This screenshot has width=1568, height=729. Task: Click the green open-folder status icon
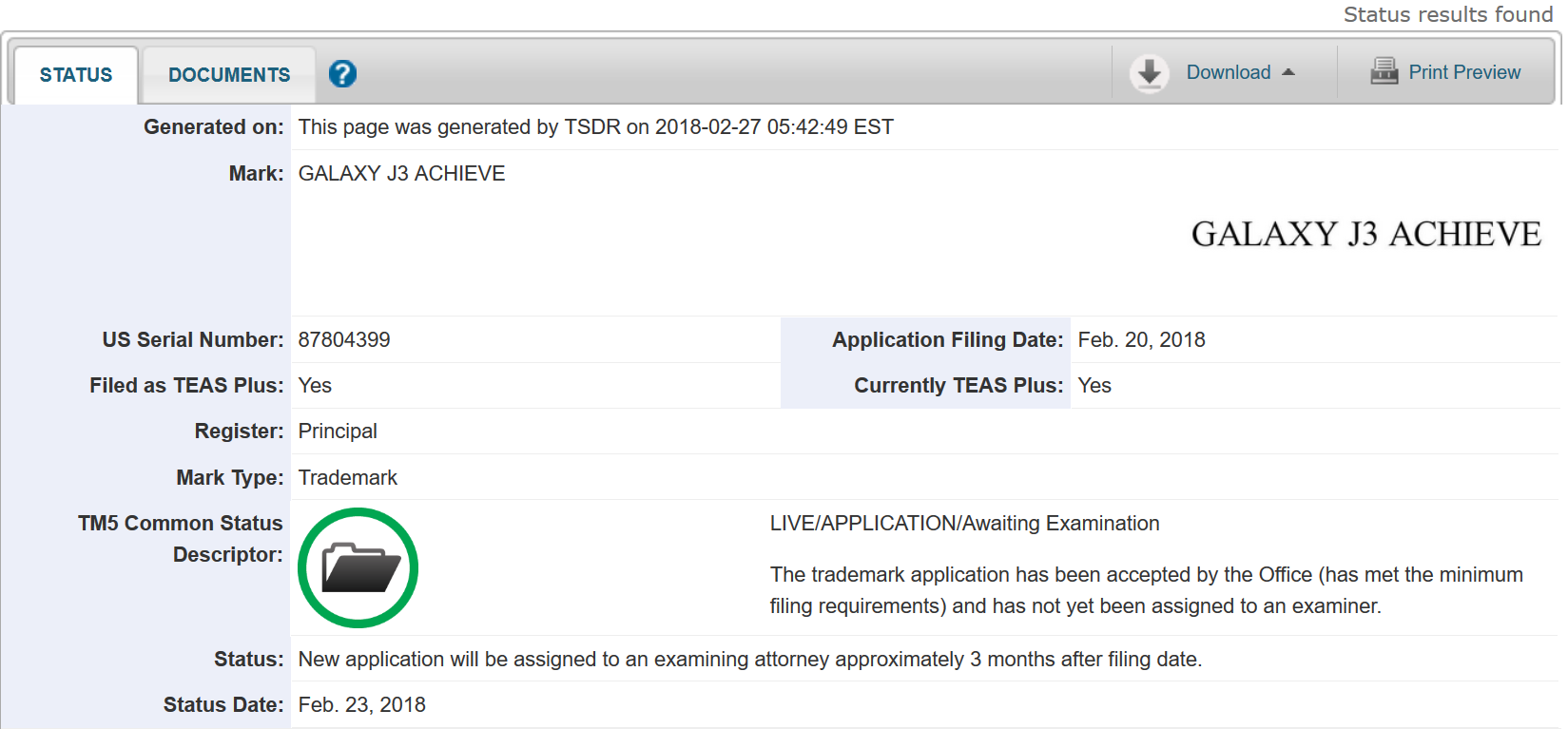click(x=358, y=568)
